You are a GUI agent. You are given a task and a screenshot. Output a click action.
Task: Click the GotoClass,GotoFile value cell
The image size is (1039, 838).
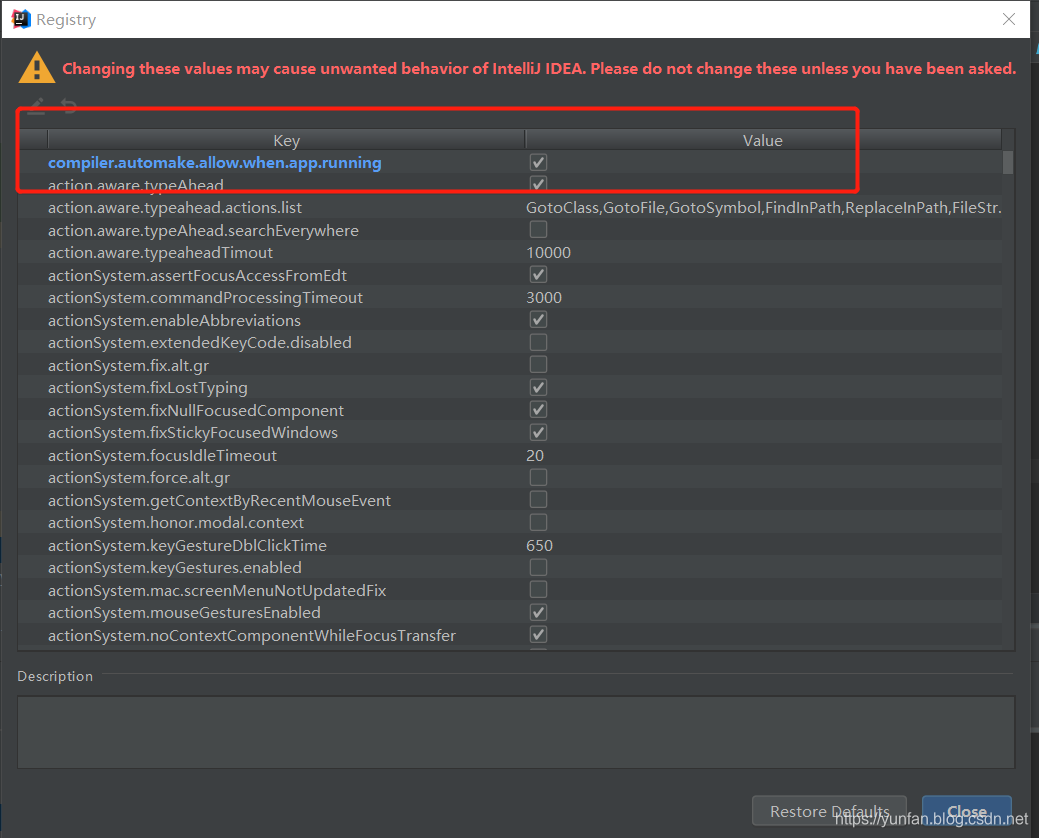point(763,207)
